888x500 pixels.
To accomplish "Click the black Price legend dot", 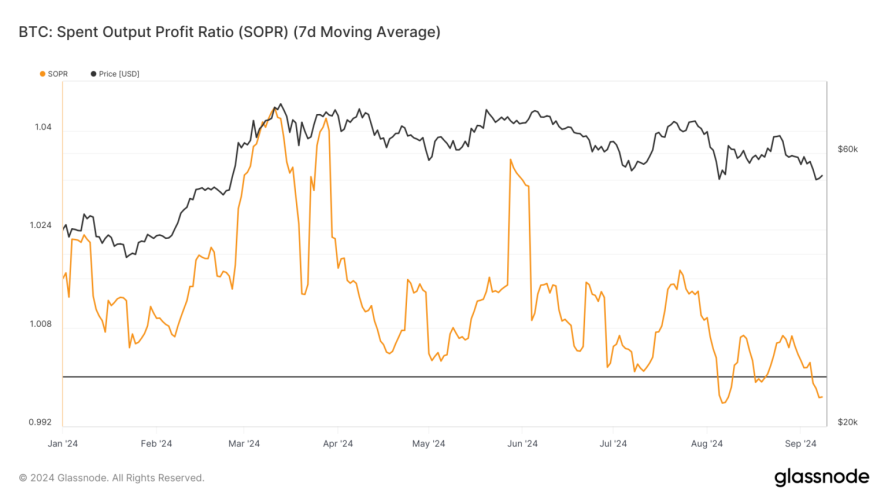I will (x=93, y=74).
